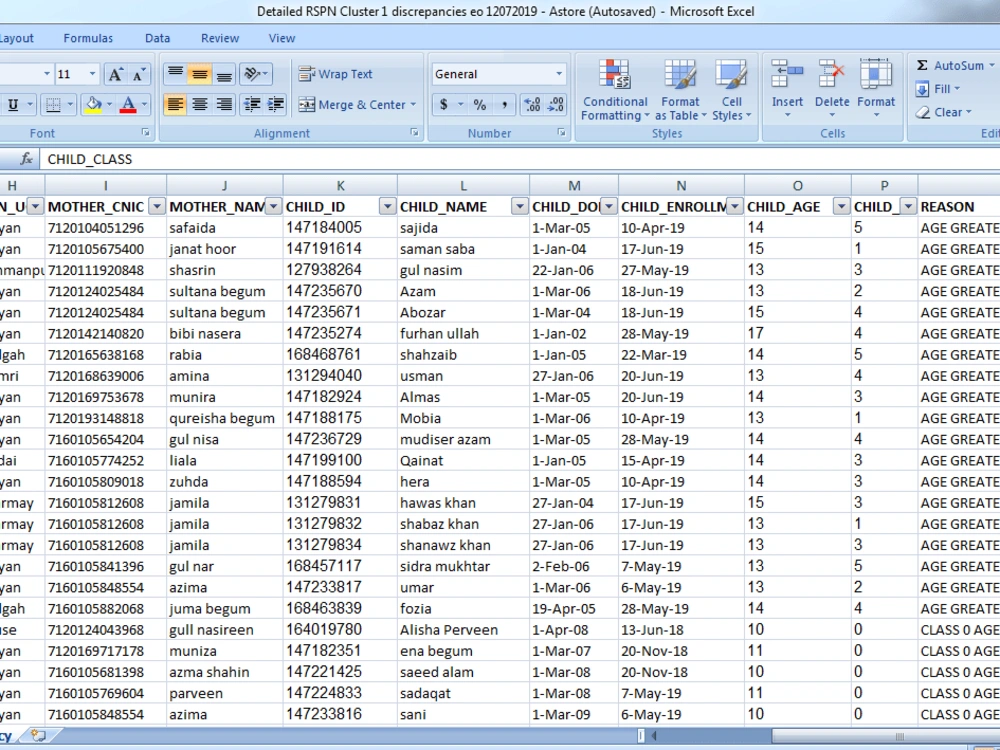This screenshot has height=750, width=1000.
Task: Apply percent style
Action: pos(480,105)
